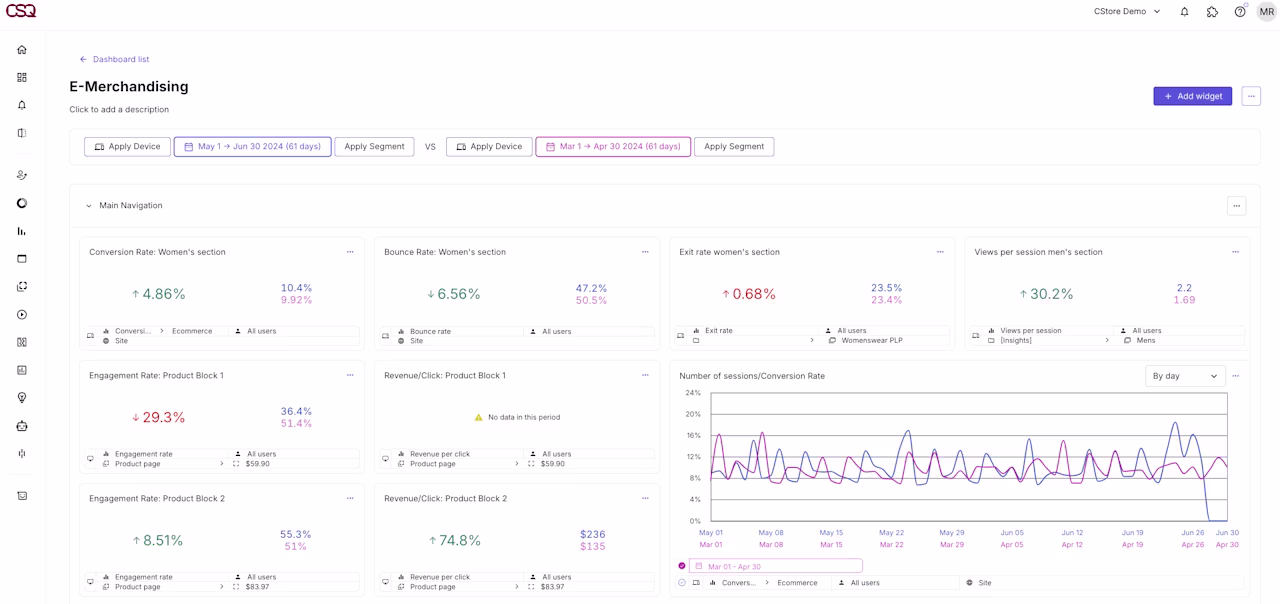Viewport: 1280px width, 604px height.
Task: Click the Mens page label
Action: [x=1146, y=341]
